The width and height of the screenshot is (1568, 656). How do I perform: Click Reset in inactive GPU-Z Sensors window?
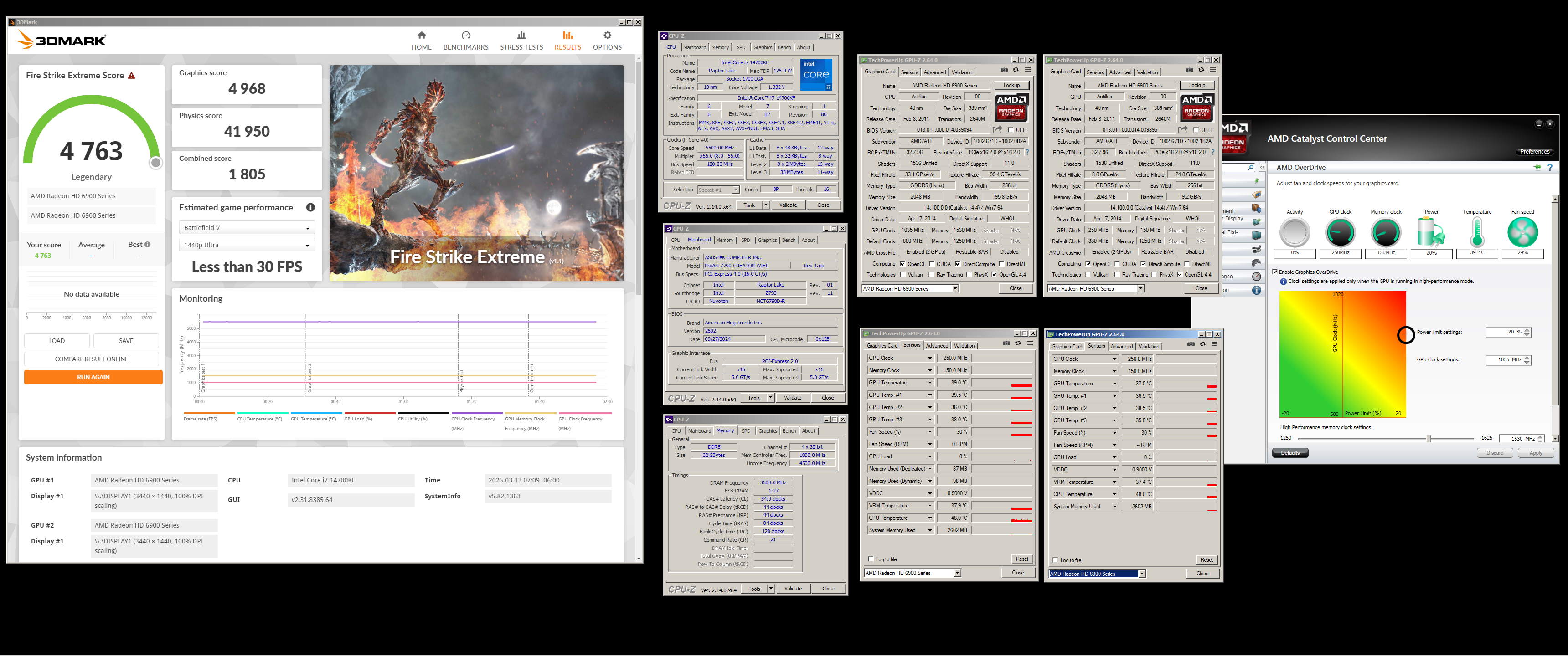click(x=1022, y=559)
